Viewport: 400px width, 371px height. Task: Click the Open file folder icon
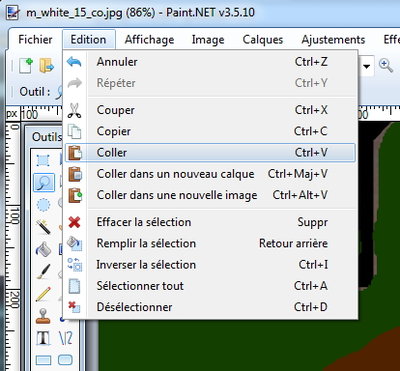47,65
